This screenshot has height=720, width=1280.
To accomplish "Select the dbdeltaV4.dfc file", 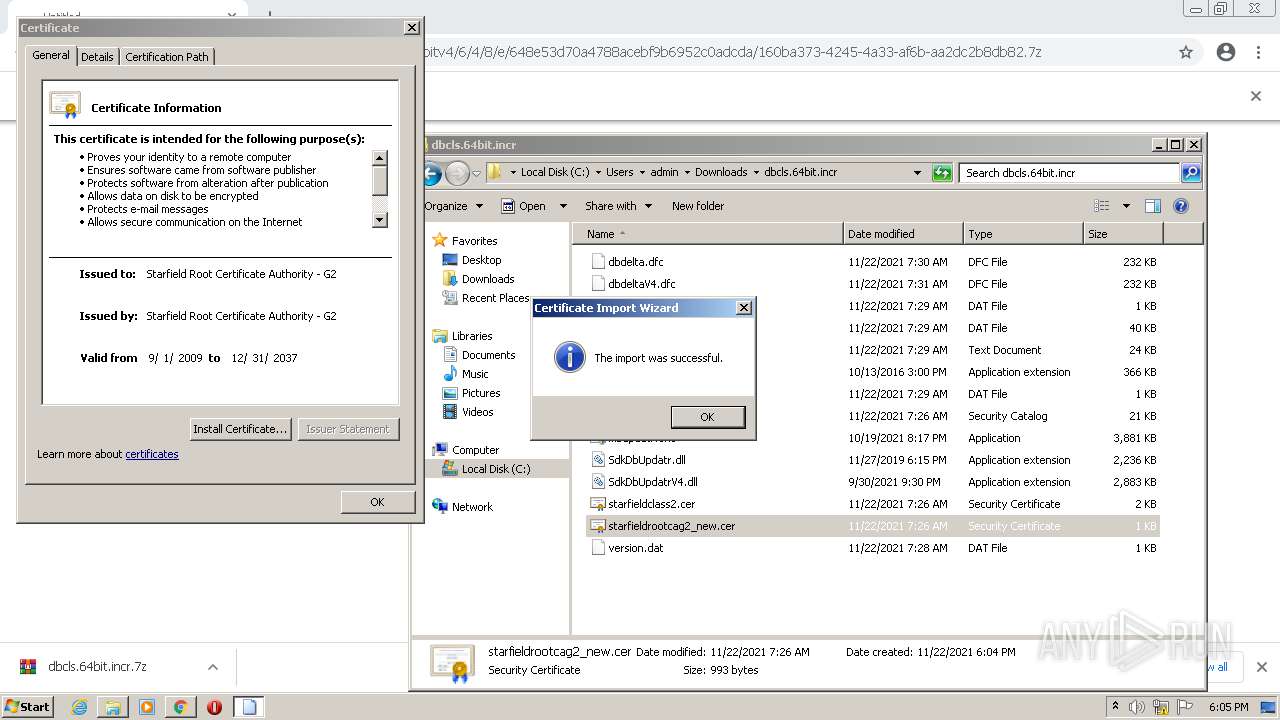I will (641, 284).
